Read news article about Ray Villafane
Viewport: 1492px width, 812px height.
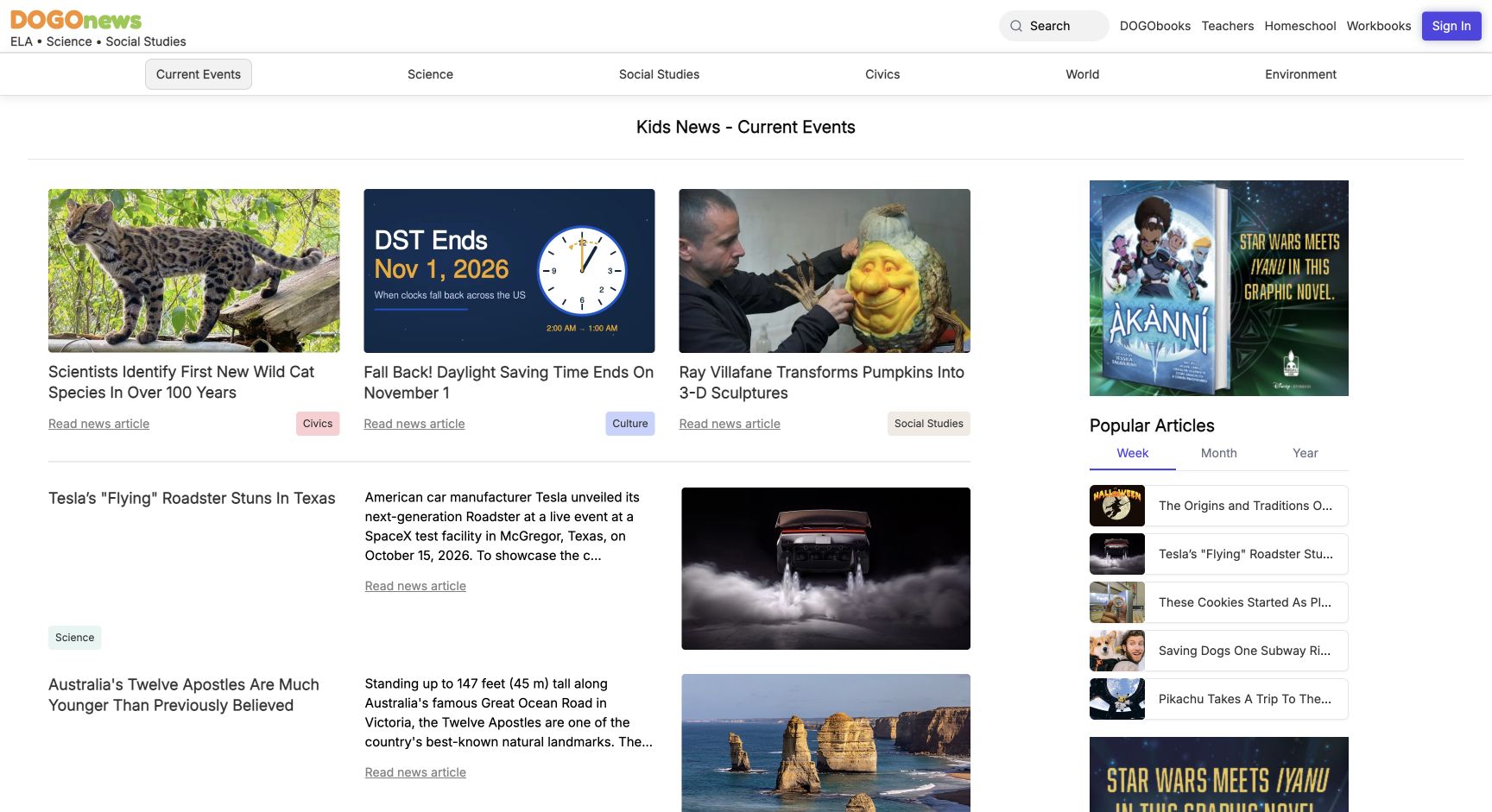click(x=730, y=424)
